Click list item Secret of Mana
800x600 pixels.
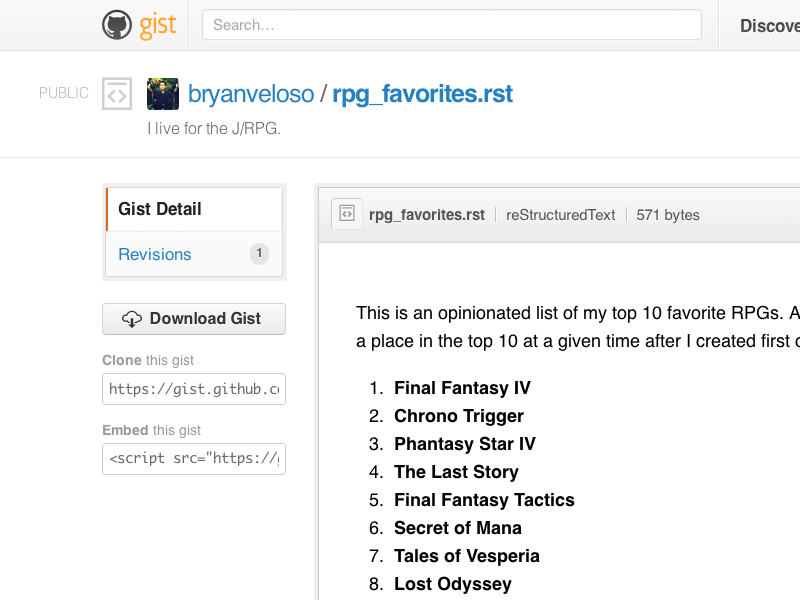458,528
